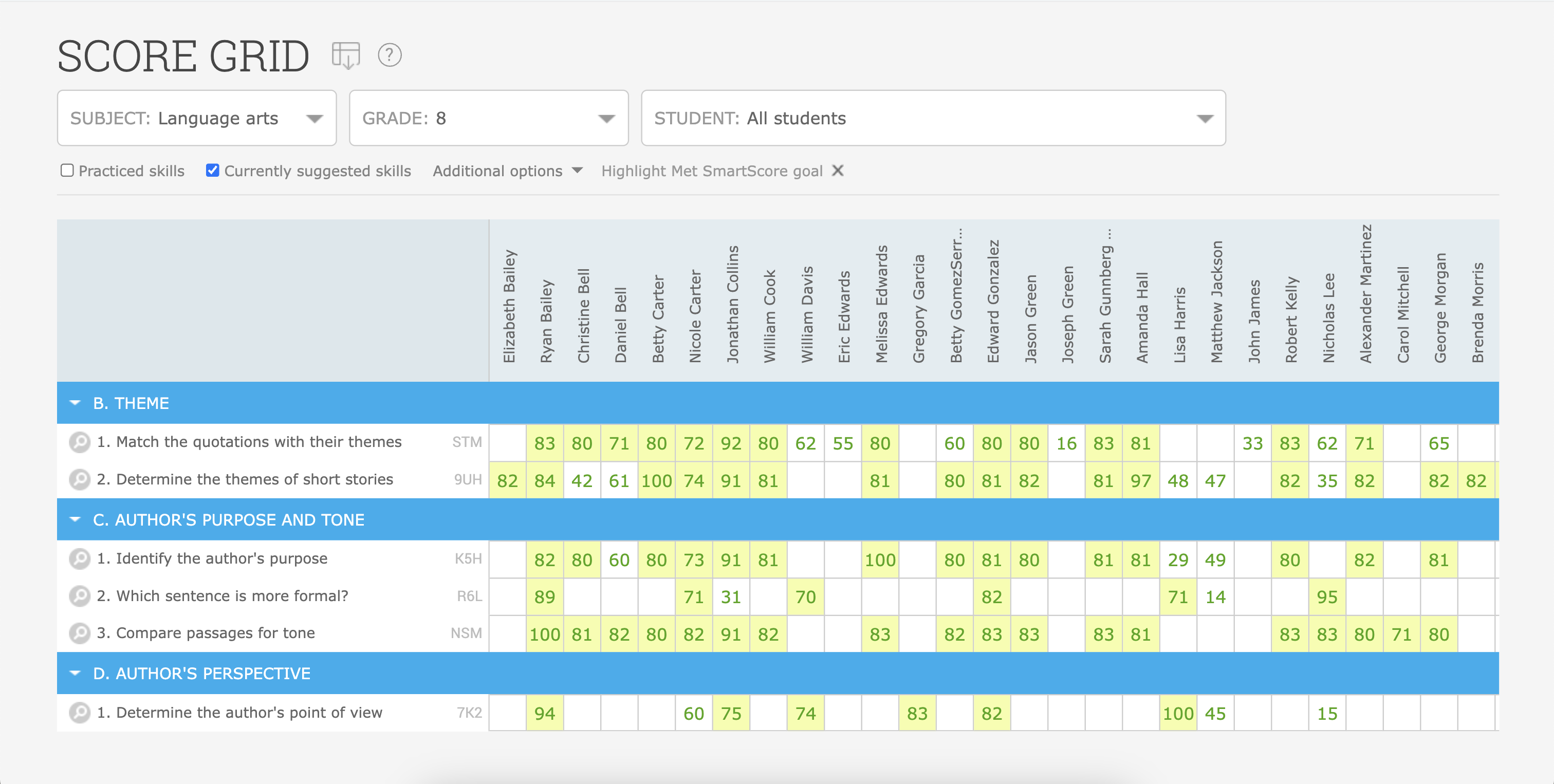Enable the Practiced skills checkbox
Viewport: 1554px width, 784px height.
[x=66, y=171]
